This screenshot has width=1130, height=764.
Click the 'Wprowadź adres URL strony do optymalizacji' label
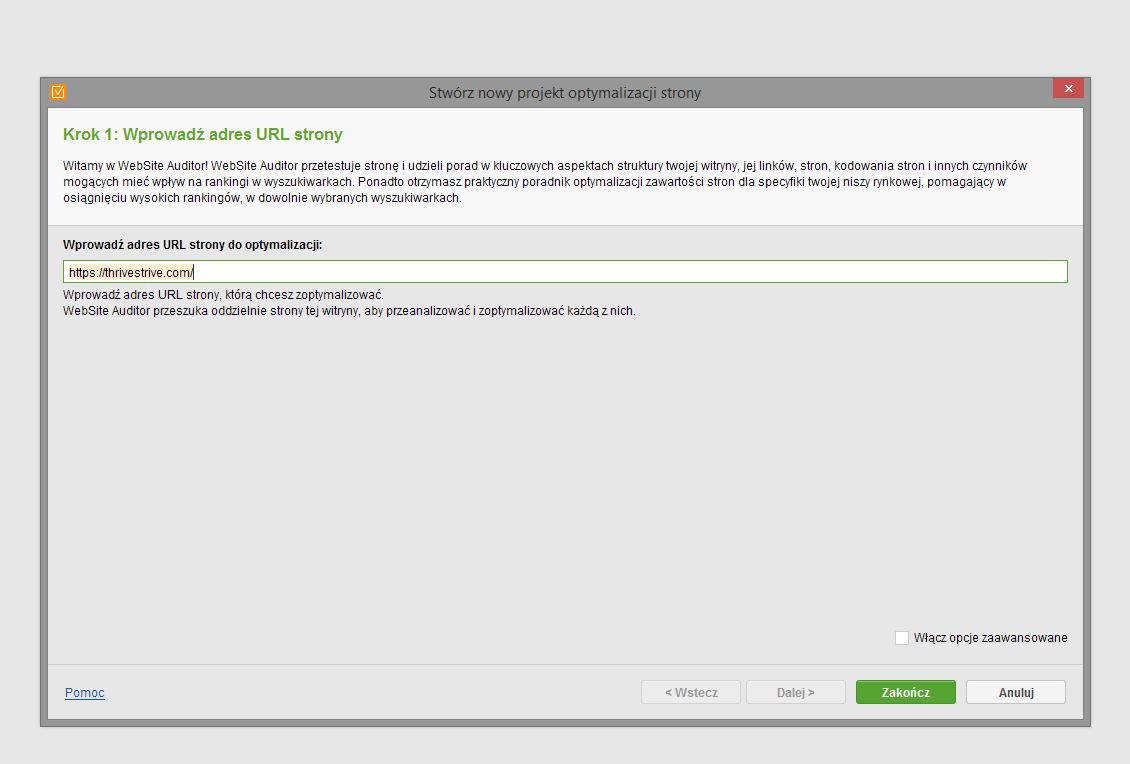pos(193,244)
